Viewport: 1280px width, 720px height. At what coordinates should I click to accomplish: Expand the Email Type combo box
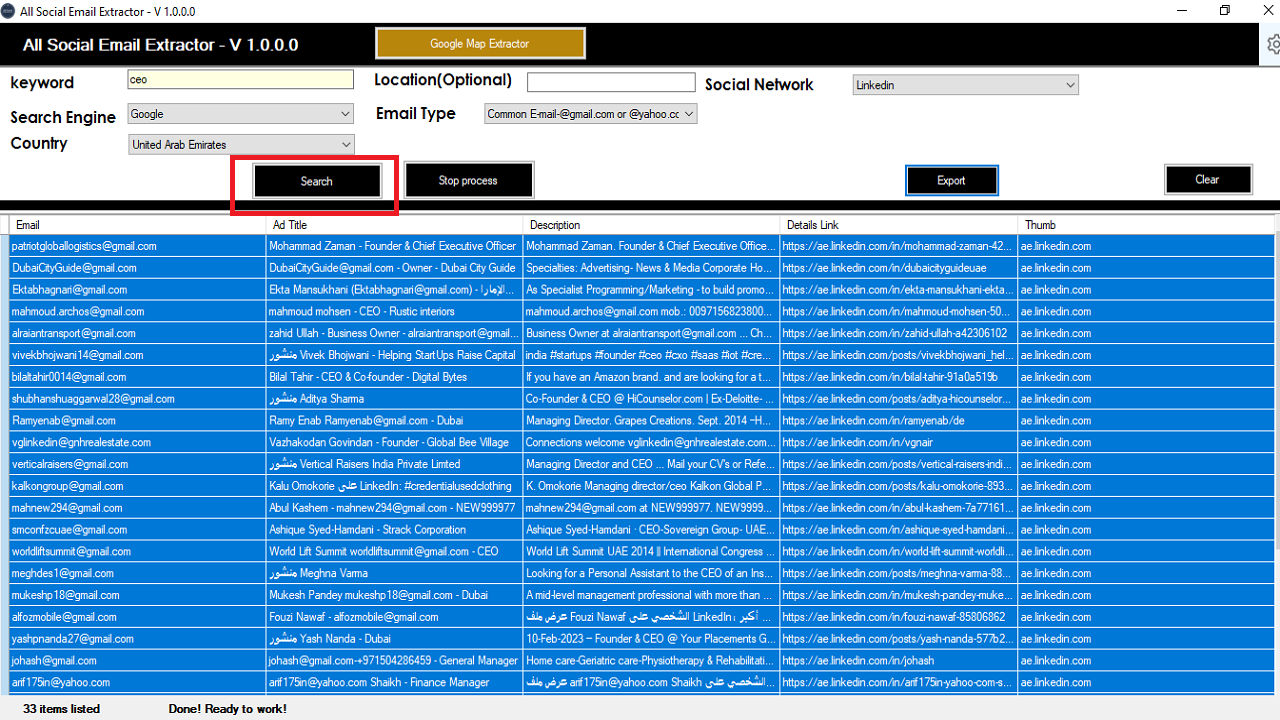pos(590,113)
